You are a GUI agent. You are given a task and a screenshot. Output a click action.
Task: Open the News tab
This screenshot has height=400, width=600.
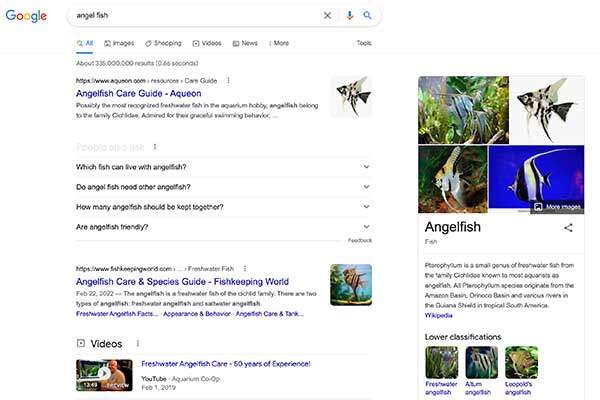click(245, 43)
